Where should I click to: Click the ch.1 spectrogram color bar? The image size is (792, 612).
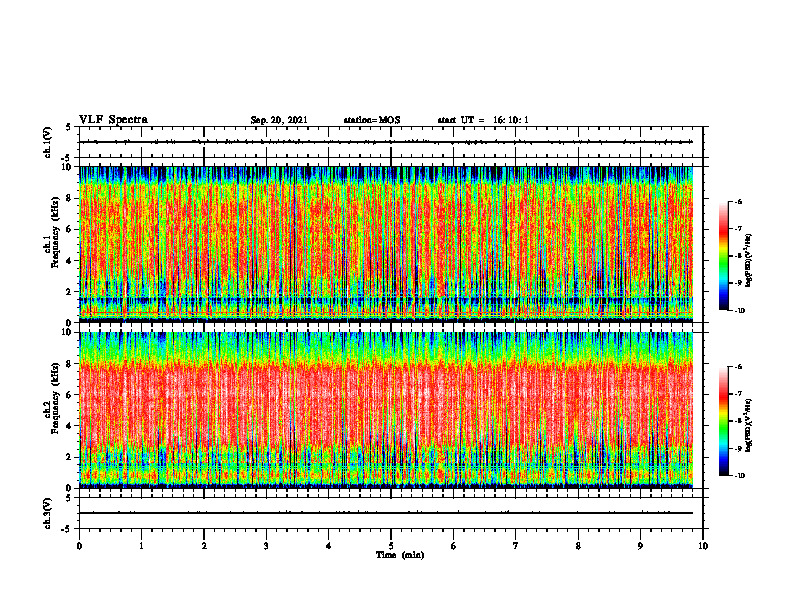[723, 256]
